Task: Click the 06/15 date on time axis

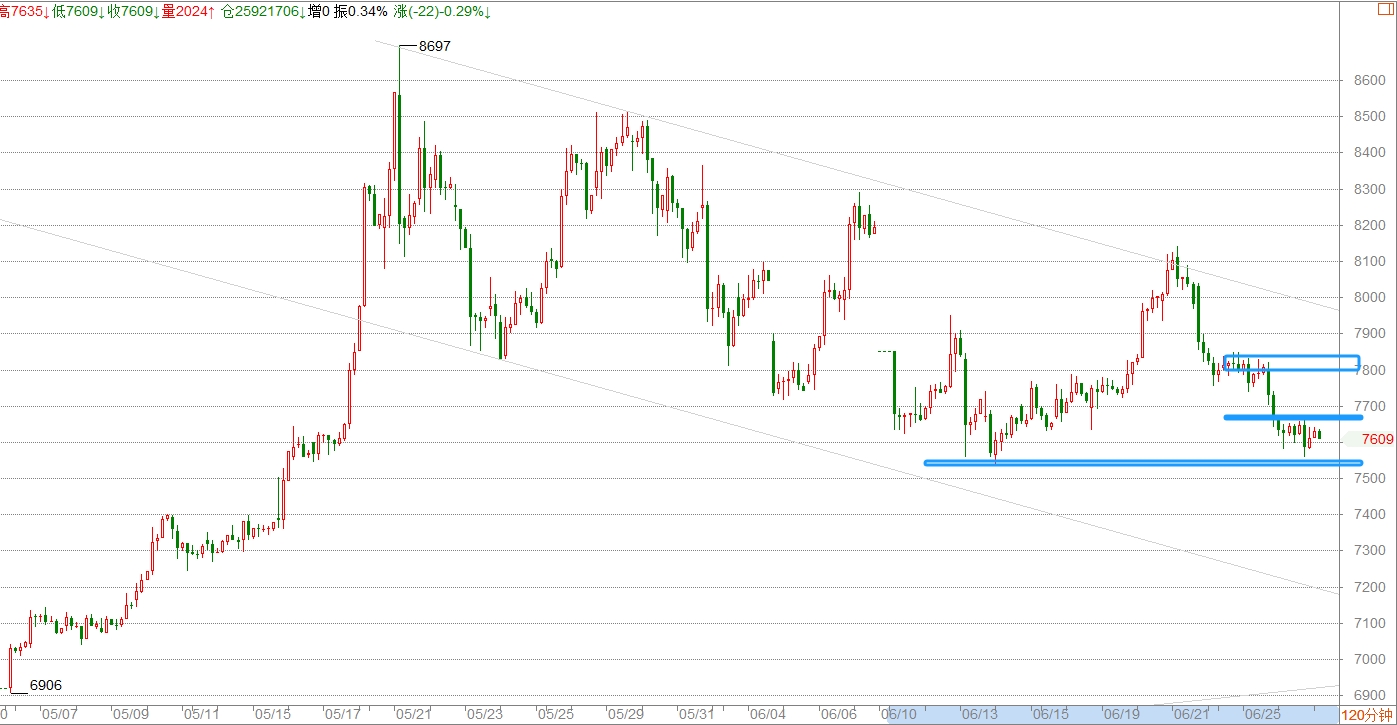Action: pyautogui.click(x=1050, y=715)
